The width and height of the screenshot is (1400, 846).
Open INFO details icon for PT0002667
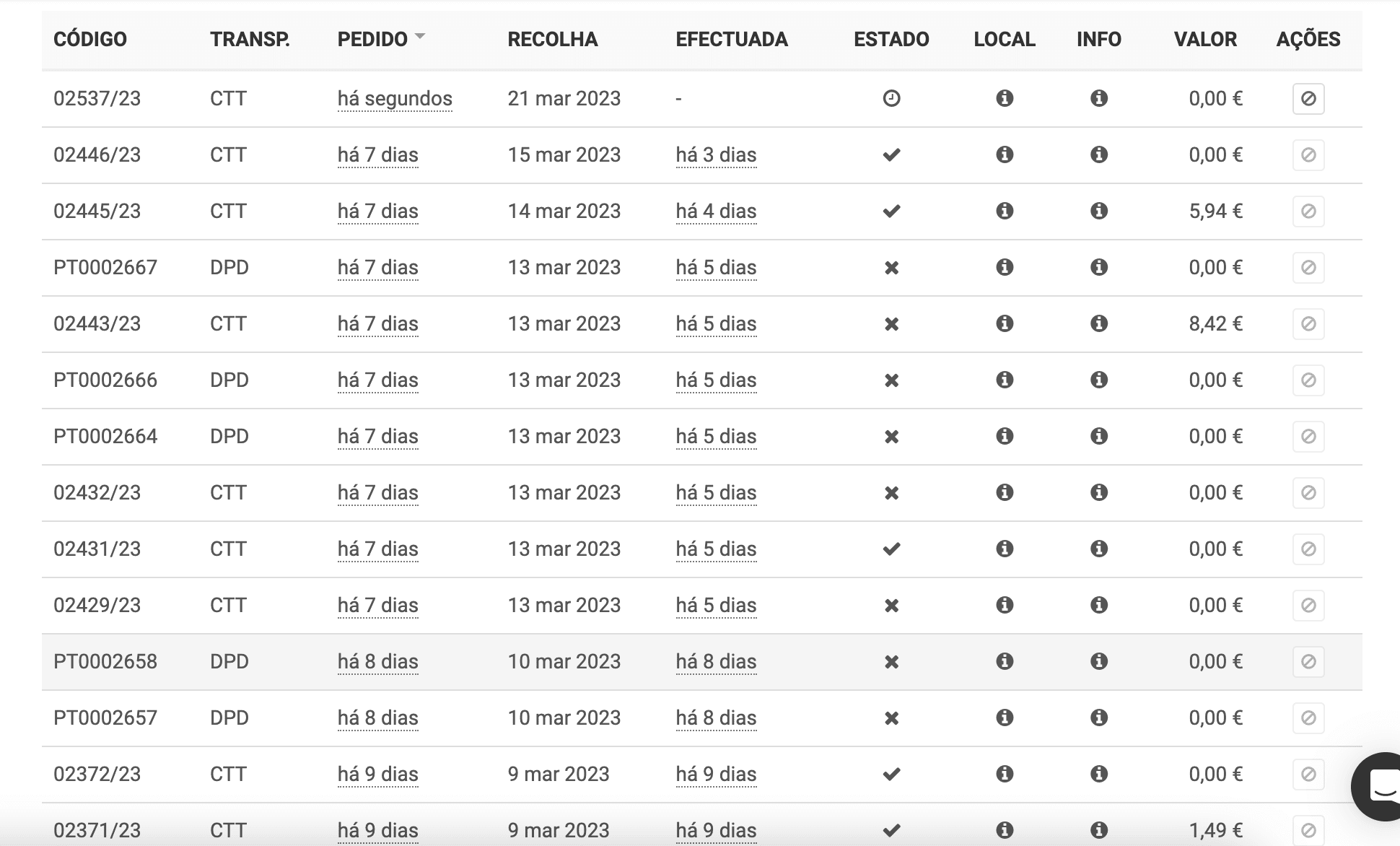tap(1098, 267)
